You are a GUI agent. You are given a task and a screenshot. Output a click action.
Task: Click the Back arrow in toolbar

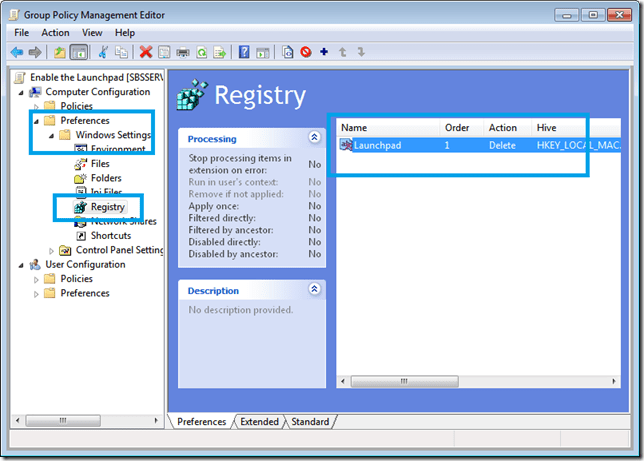coord(16,52)
